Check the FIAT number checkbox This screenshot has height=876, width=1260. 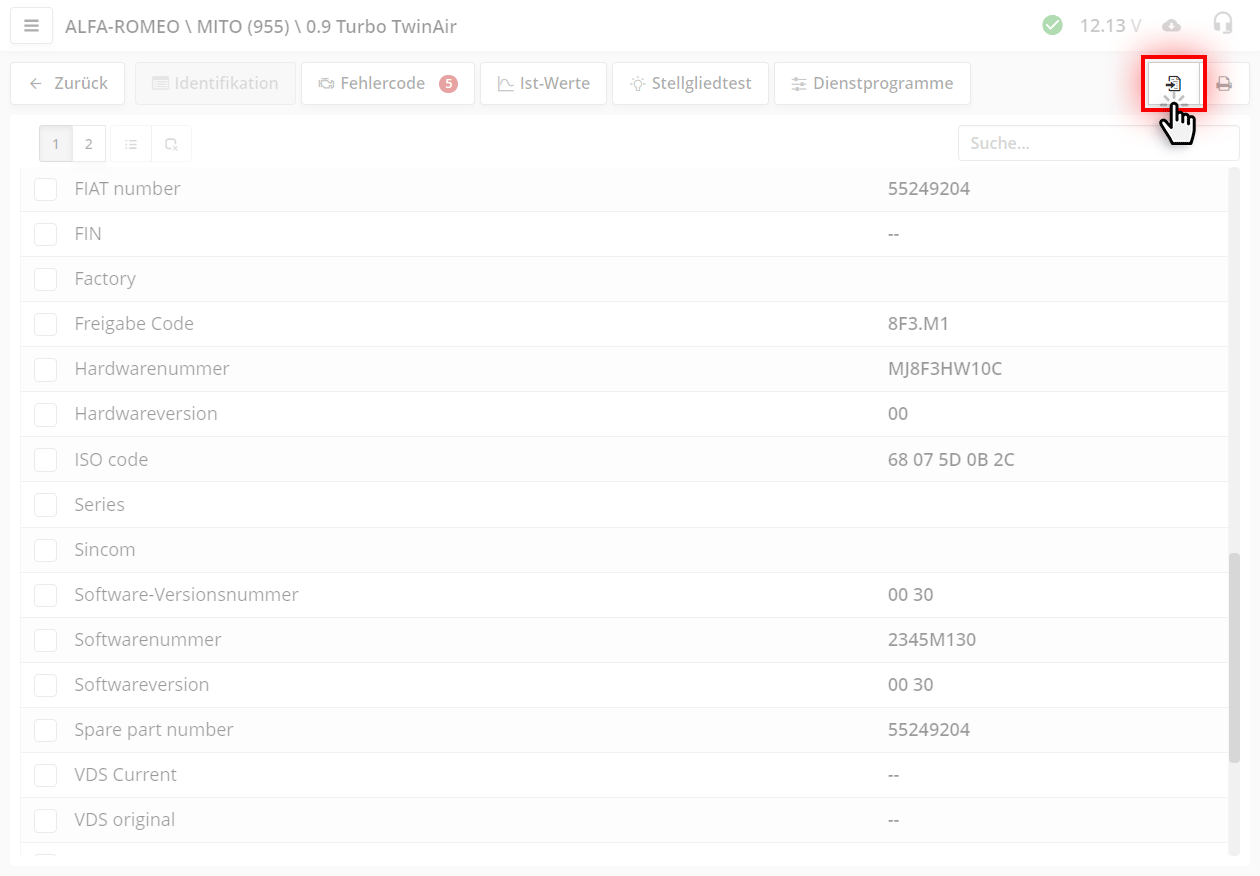pyautogui.click(x=46, y=189)
